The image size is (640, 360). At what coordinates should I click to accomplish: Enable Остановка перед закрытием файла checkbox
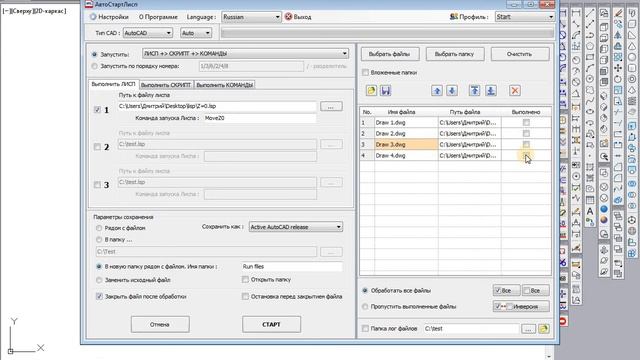245,296
